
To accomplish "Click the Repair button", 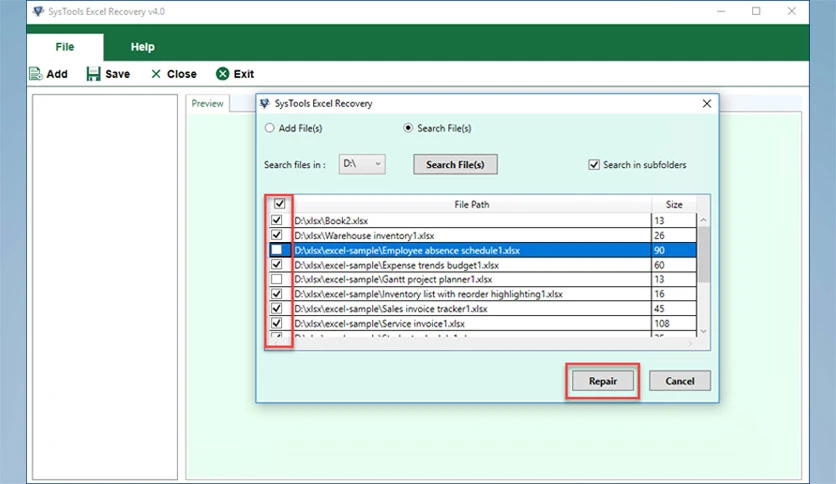I will point(603,381).
